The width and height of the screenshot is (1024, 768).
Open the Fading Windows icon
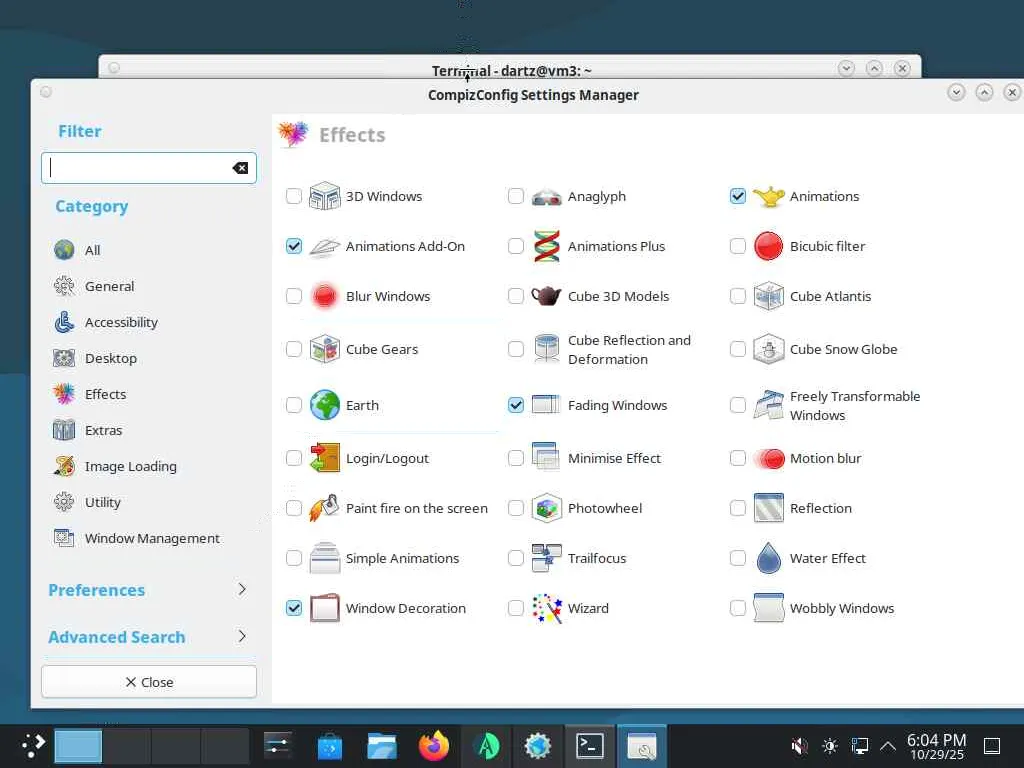[x=547, y=405]
